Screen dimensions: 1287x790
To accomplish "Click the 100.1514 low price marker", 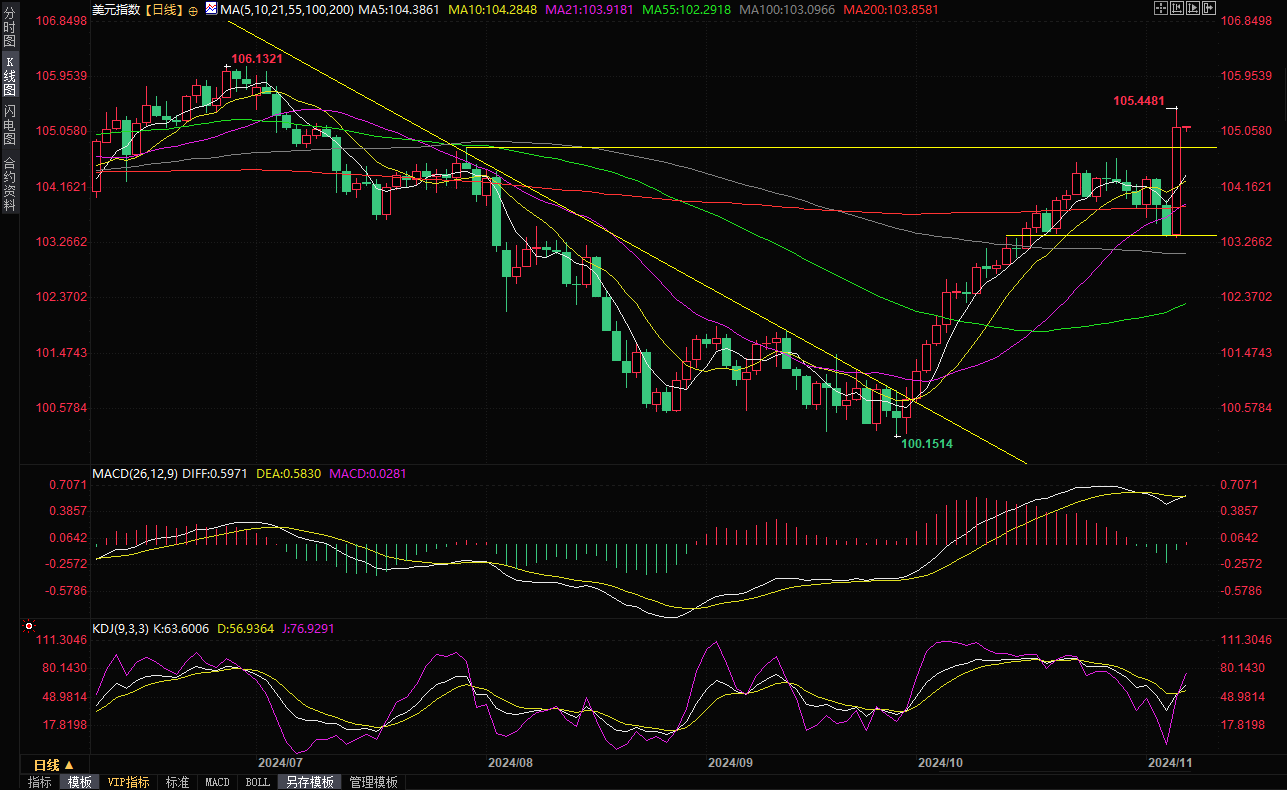I will [927, 443].
